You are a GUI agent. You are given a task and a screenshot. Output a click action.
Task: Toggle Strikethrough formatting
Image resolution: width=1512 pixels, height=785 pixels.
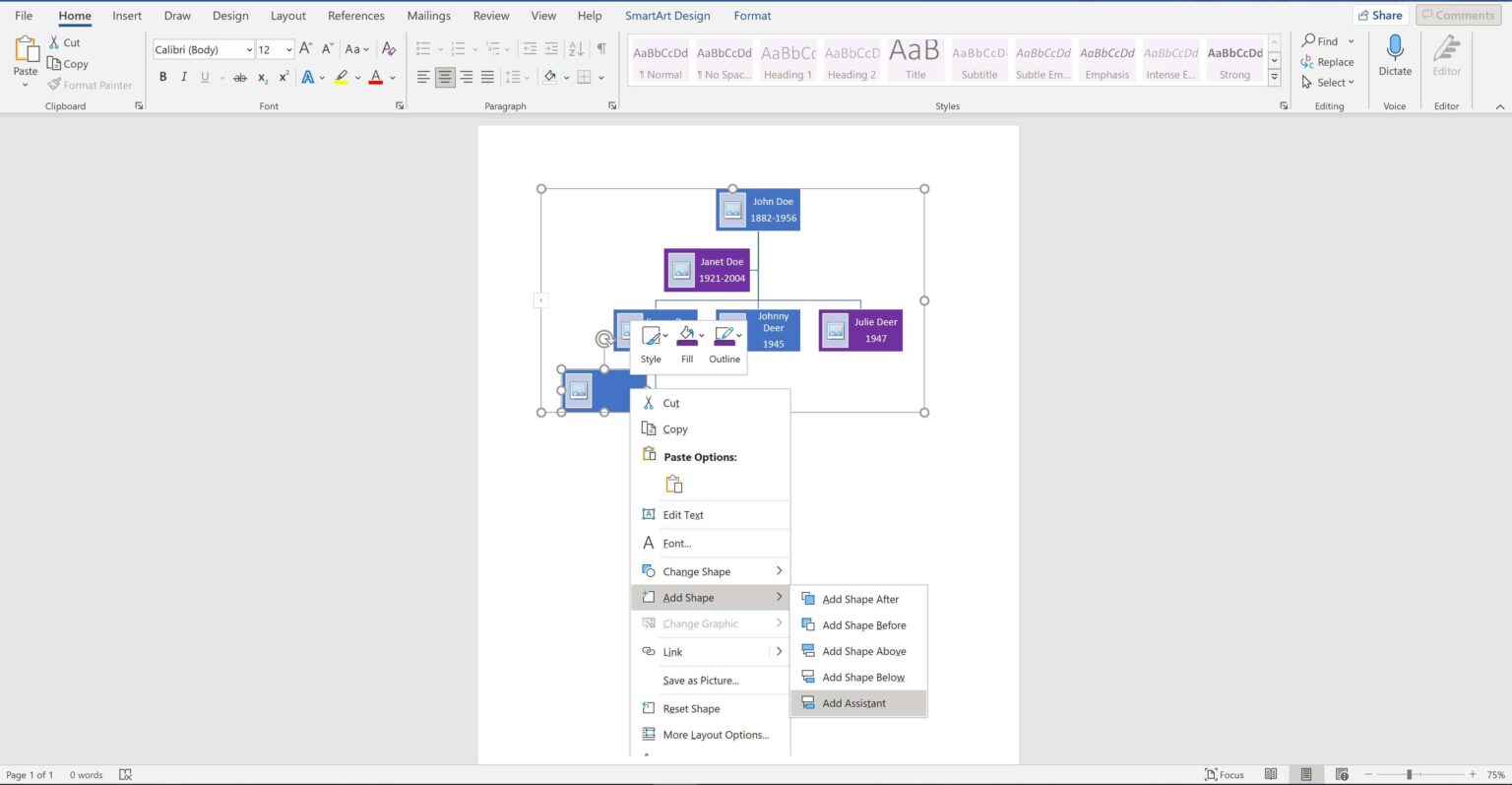(239, 77)
